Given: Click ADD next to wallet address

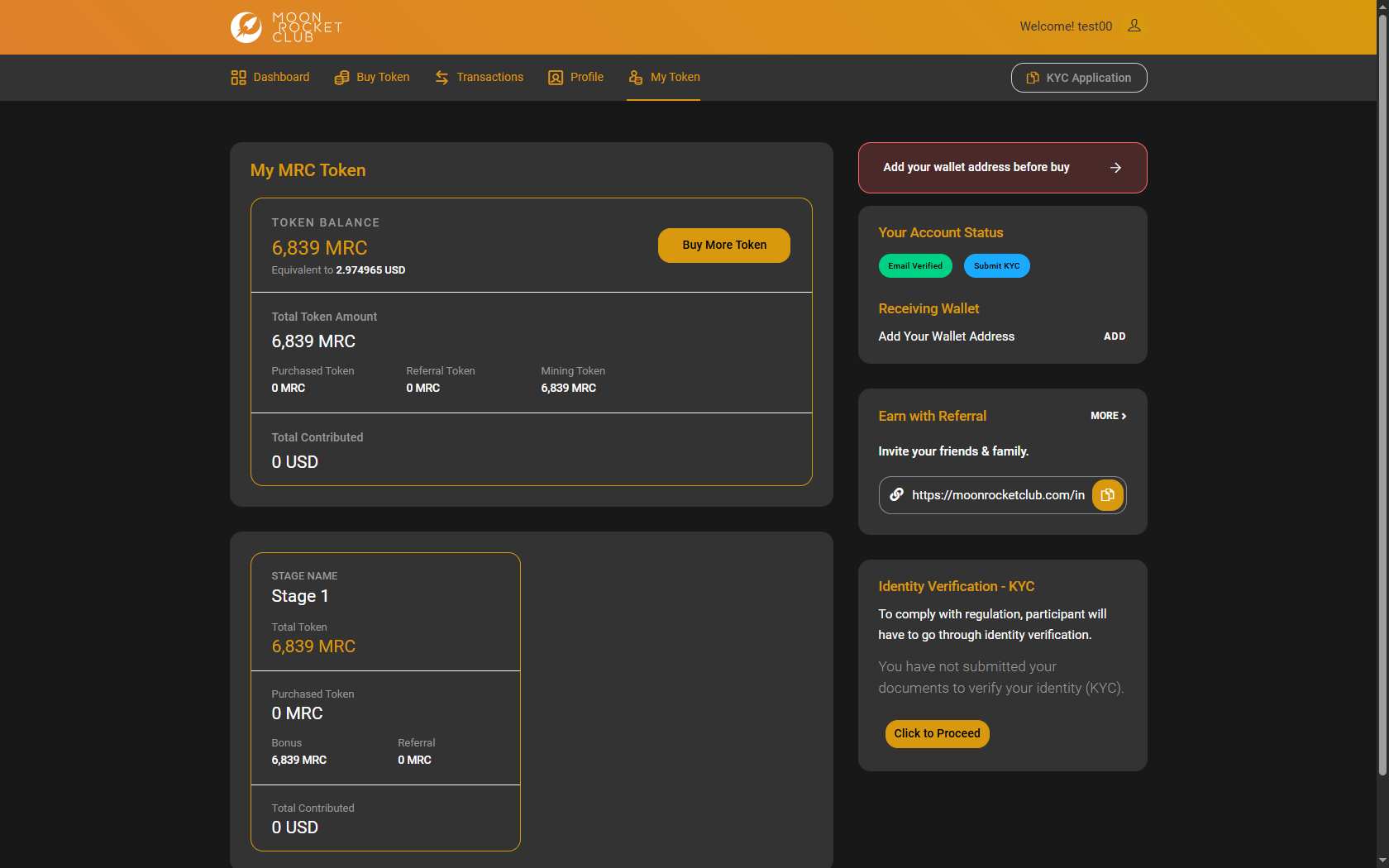Looking at the screenshot, I should coord(1114,336).
